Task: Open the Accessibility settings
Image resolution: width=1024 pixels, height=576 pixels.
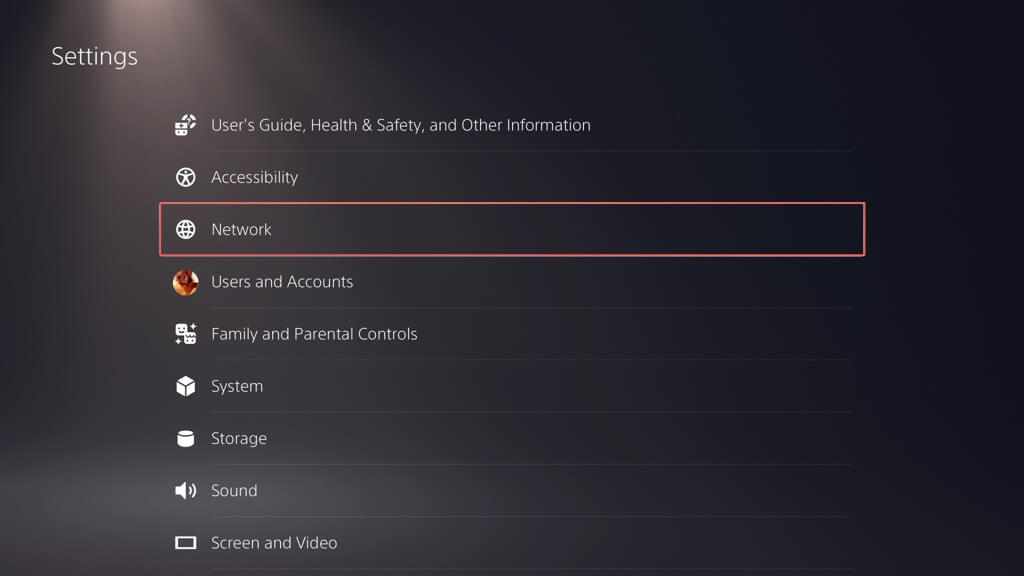Action: [254, 177]
